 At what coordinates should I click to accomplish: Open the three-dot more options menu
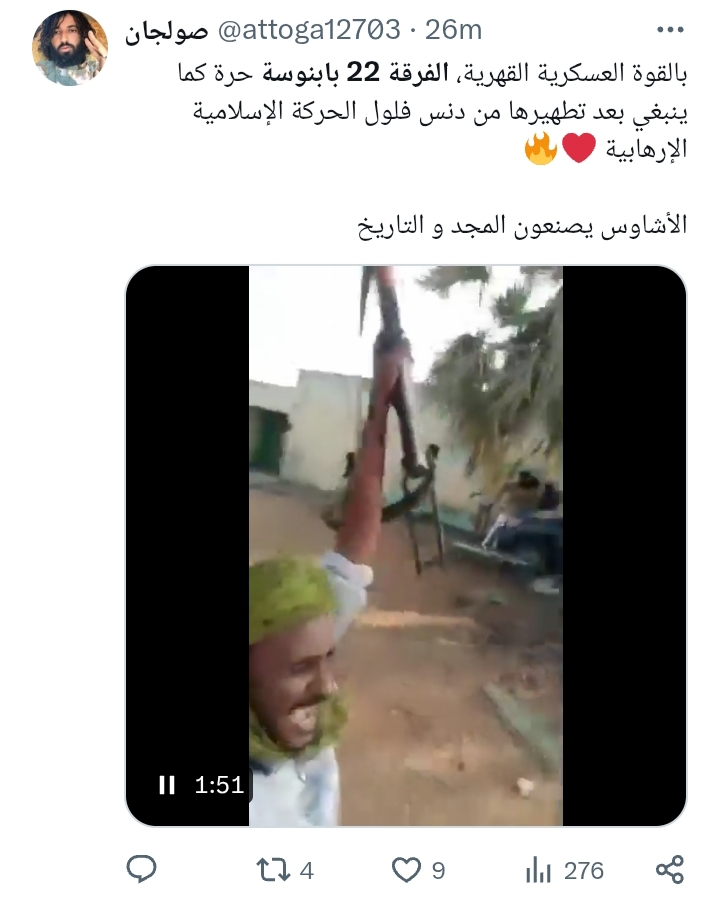point(670,30)
